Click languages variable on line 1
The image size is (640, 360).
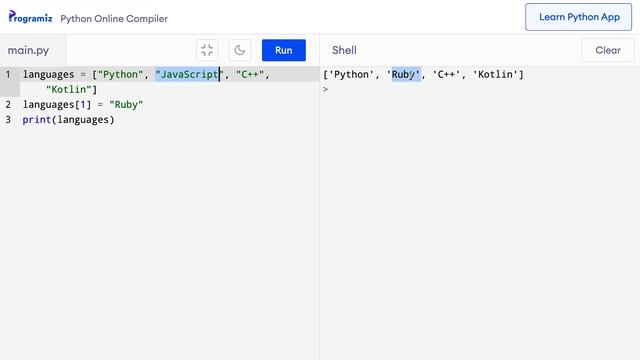(x=49, y=74)
